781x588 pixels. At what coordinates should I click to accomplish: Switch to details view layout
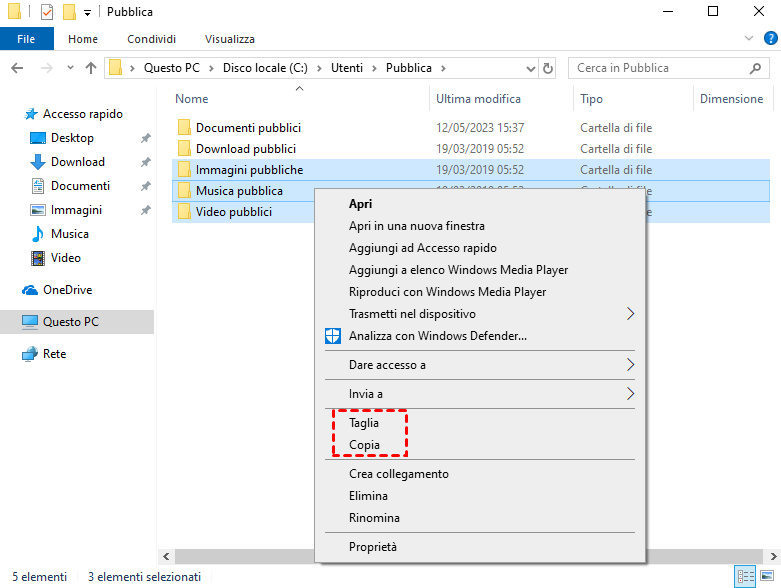745,577
